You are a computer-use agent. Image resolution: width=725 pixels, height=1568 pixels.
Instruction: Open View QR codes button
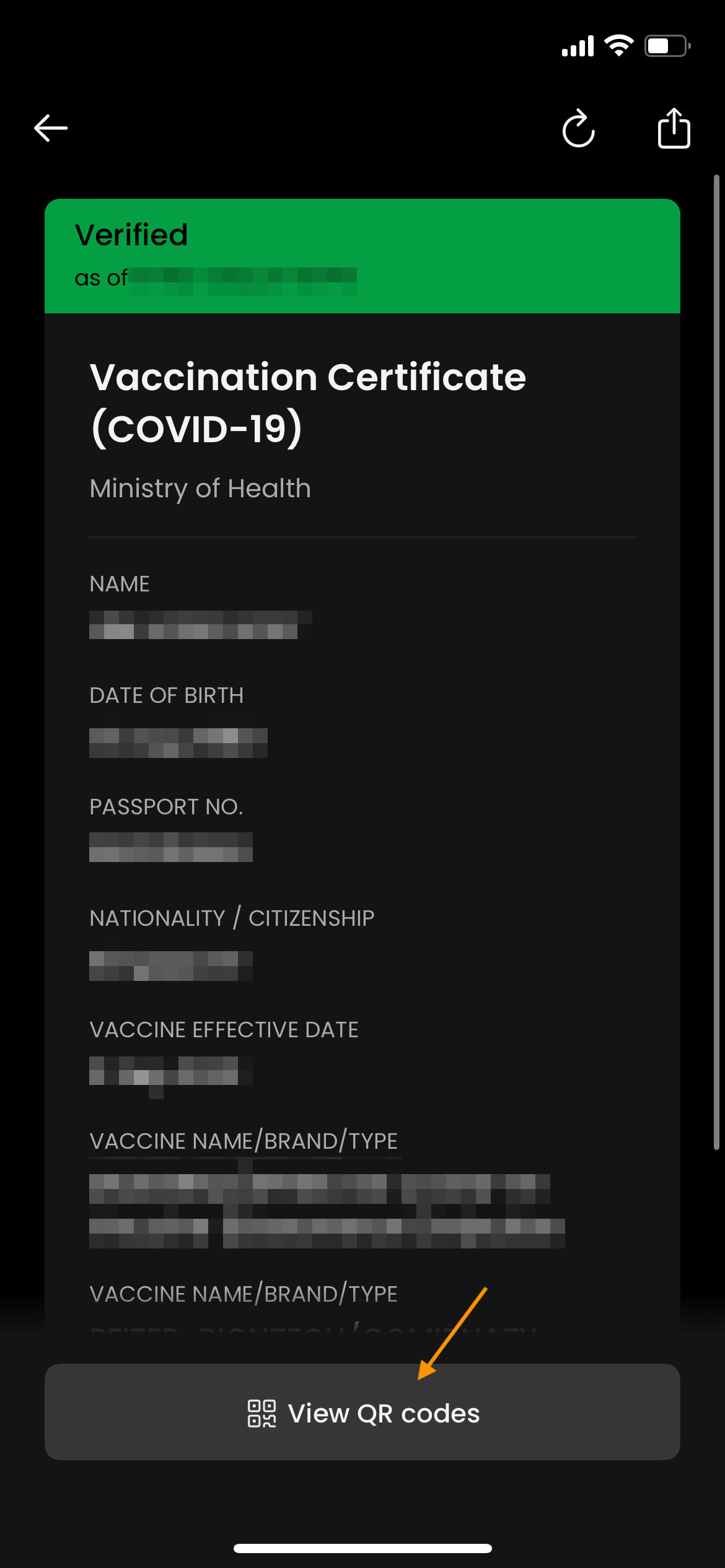[x=362, y=1412]
